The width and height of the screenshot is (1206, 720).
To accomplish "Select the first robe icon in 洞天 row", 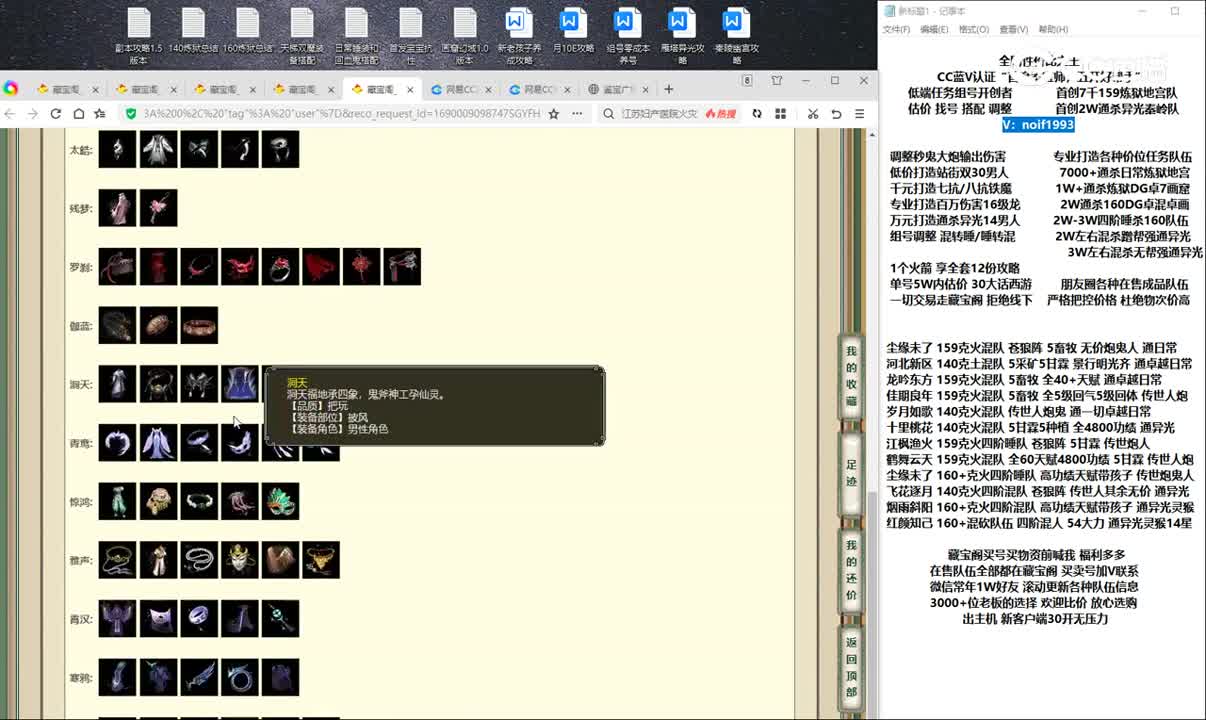I will pos(117,384).
